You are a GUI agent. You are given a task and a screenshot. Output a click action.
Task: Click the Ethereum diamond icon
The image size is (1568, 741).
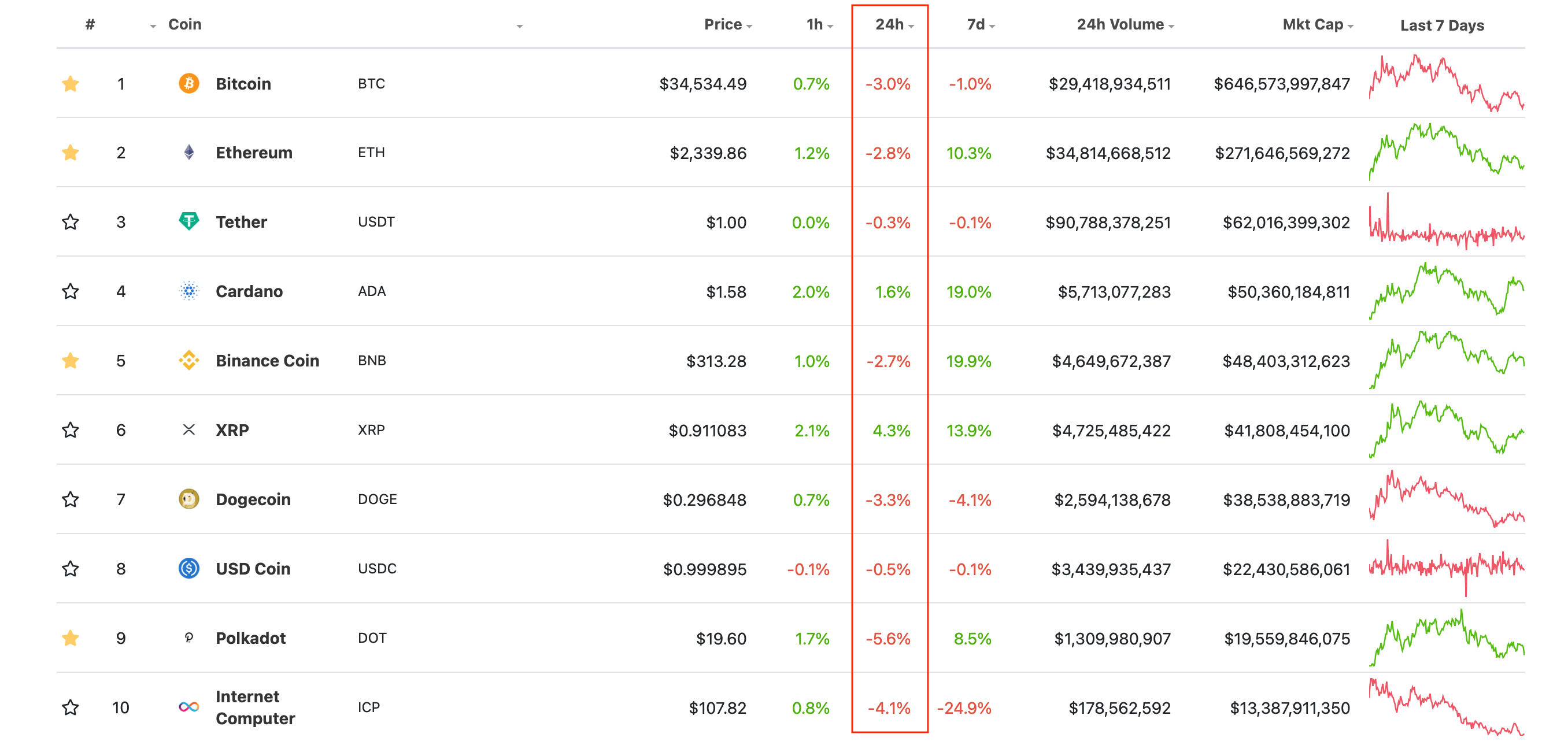click(188, 152)
